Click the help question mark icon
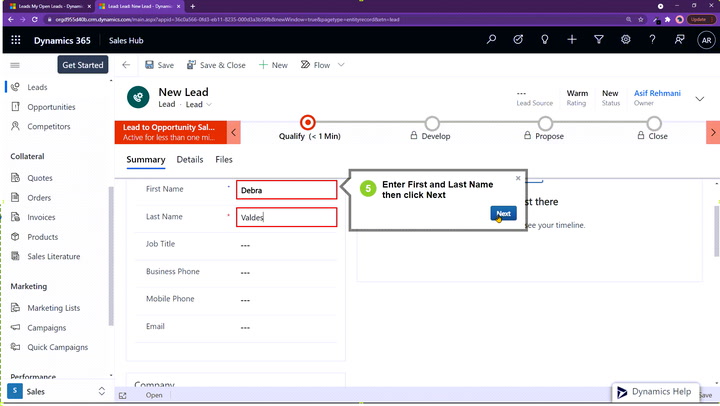Screen dimensions: 720x406 tap(652, 39)
